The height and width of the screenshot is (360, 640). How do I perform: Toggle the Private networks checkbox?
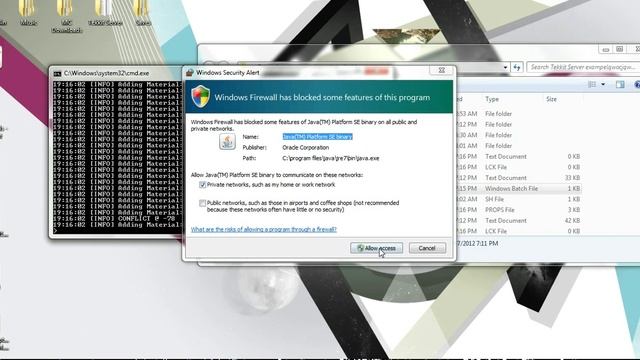pyautogui.click(x=202, y=185)
